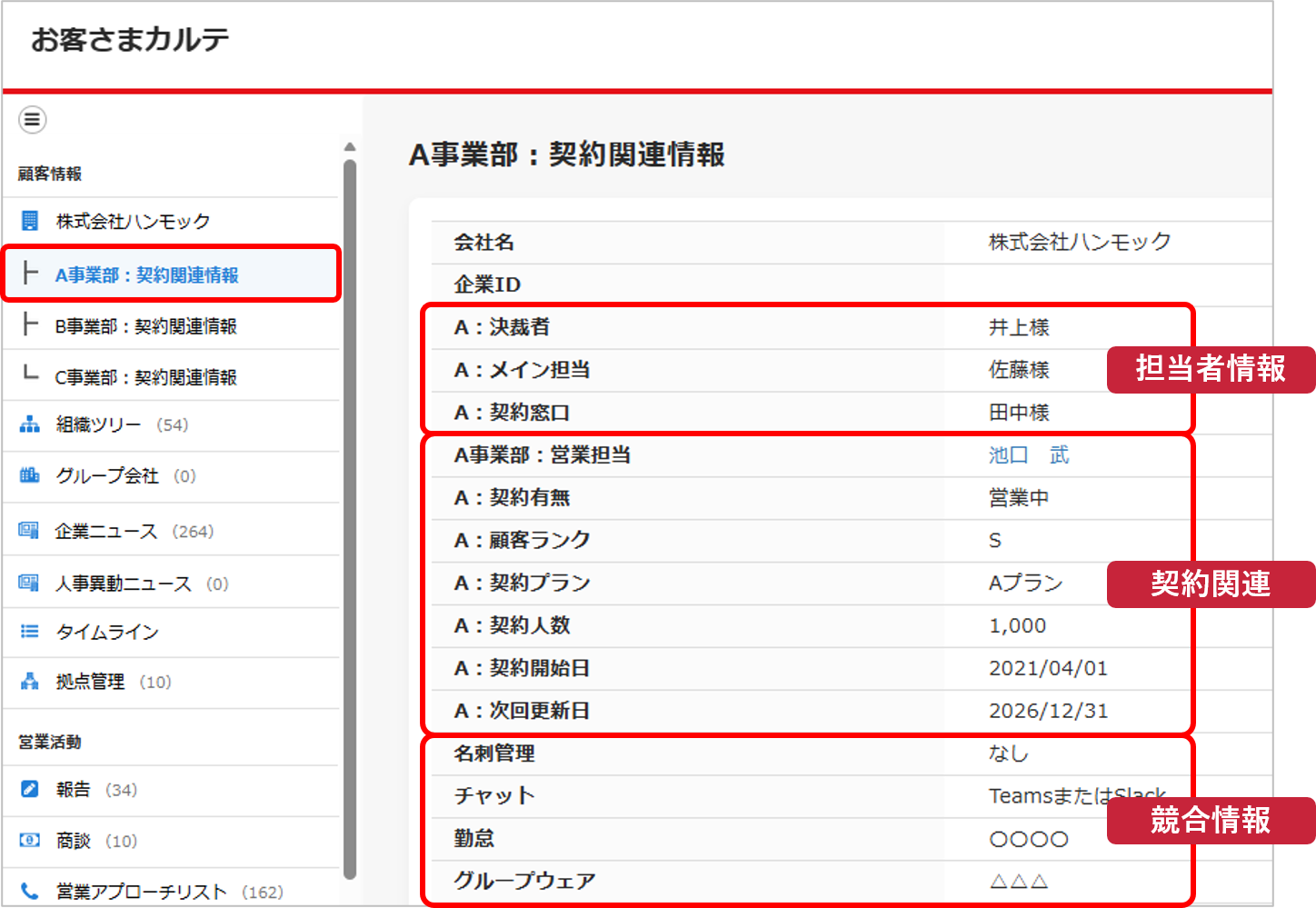
Task: Click the 人事異動ニュース newspaper icon
Action: pos(29,583)
